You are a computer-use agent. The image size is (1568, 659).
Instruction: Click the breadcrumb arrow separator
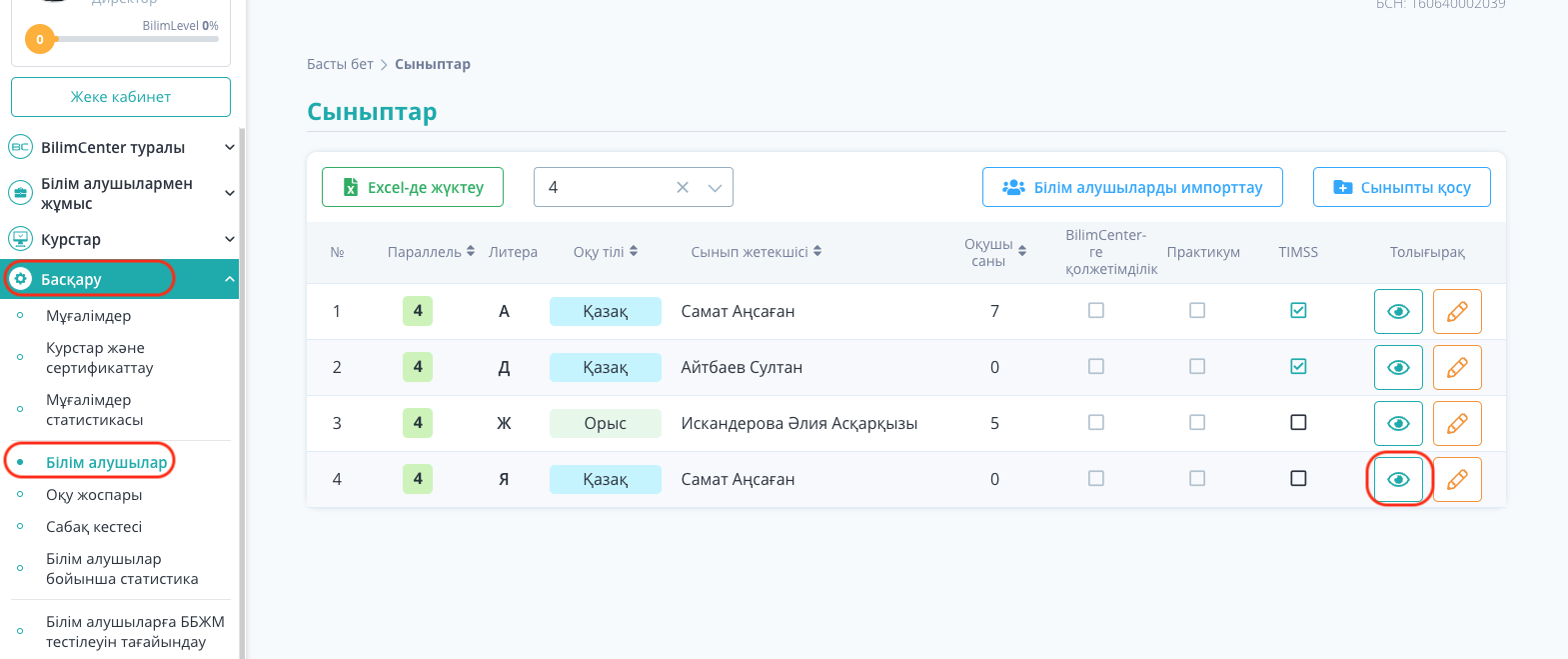384,64
